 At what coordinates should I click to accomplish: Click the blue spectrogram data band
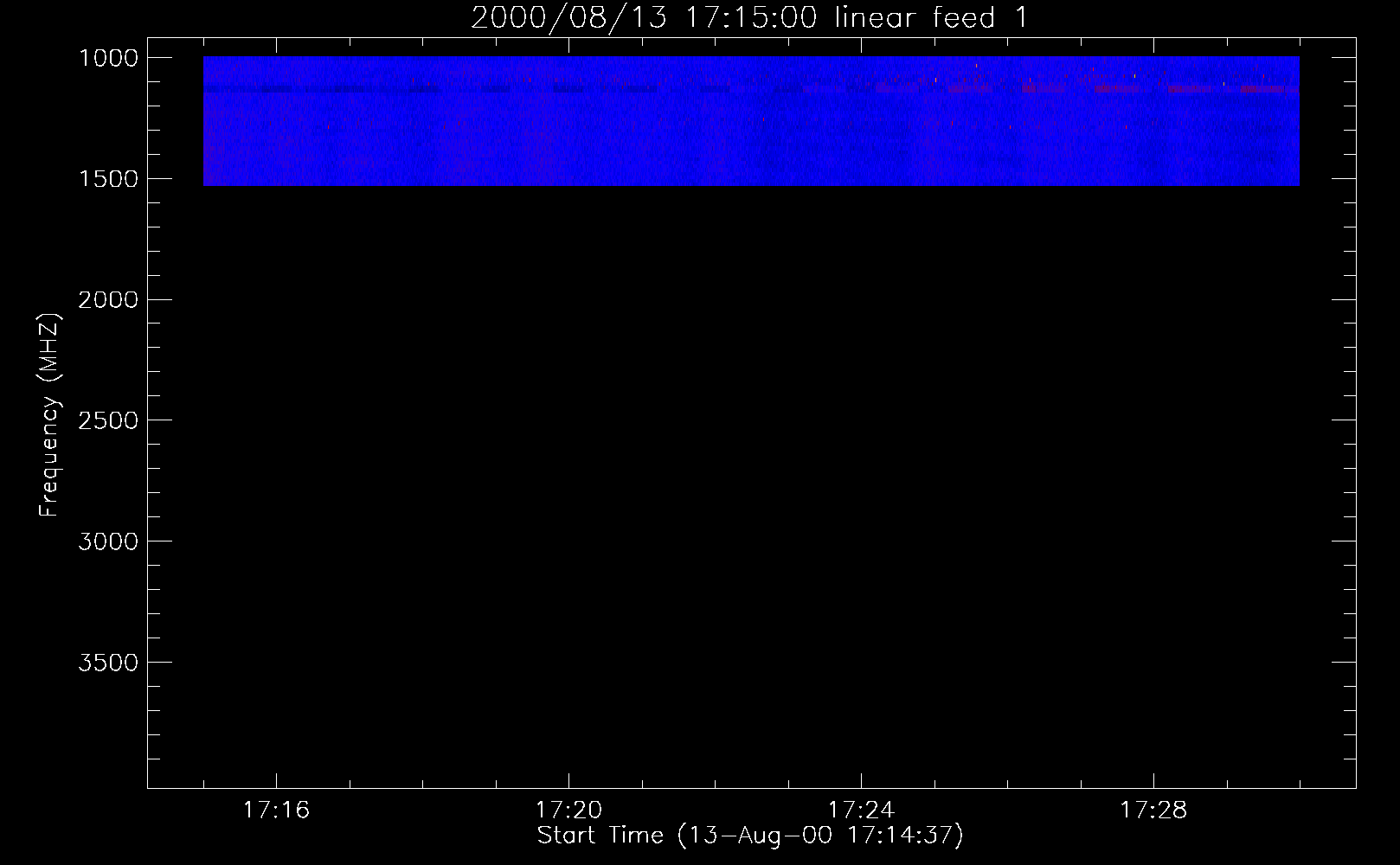tap(751, 121)
